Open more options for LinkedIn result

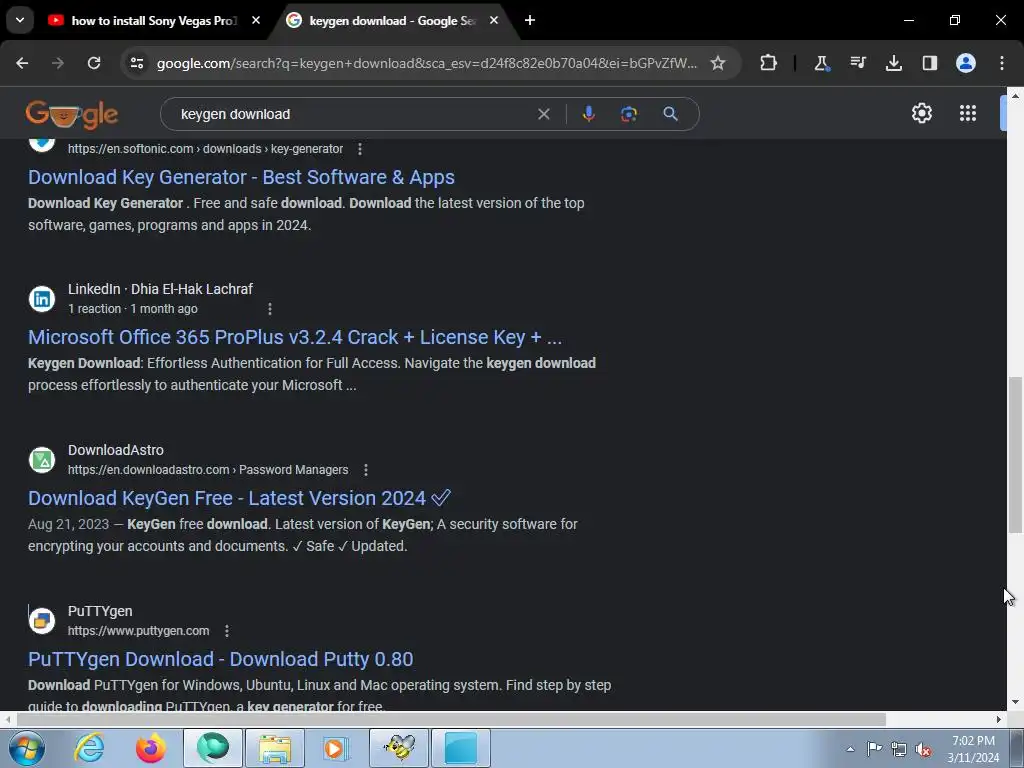click(270, 309)
